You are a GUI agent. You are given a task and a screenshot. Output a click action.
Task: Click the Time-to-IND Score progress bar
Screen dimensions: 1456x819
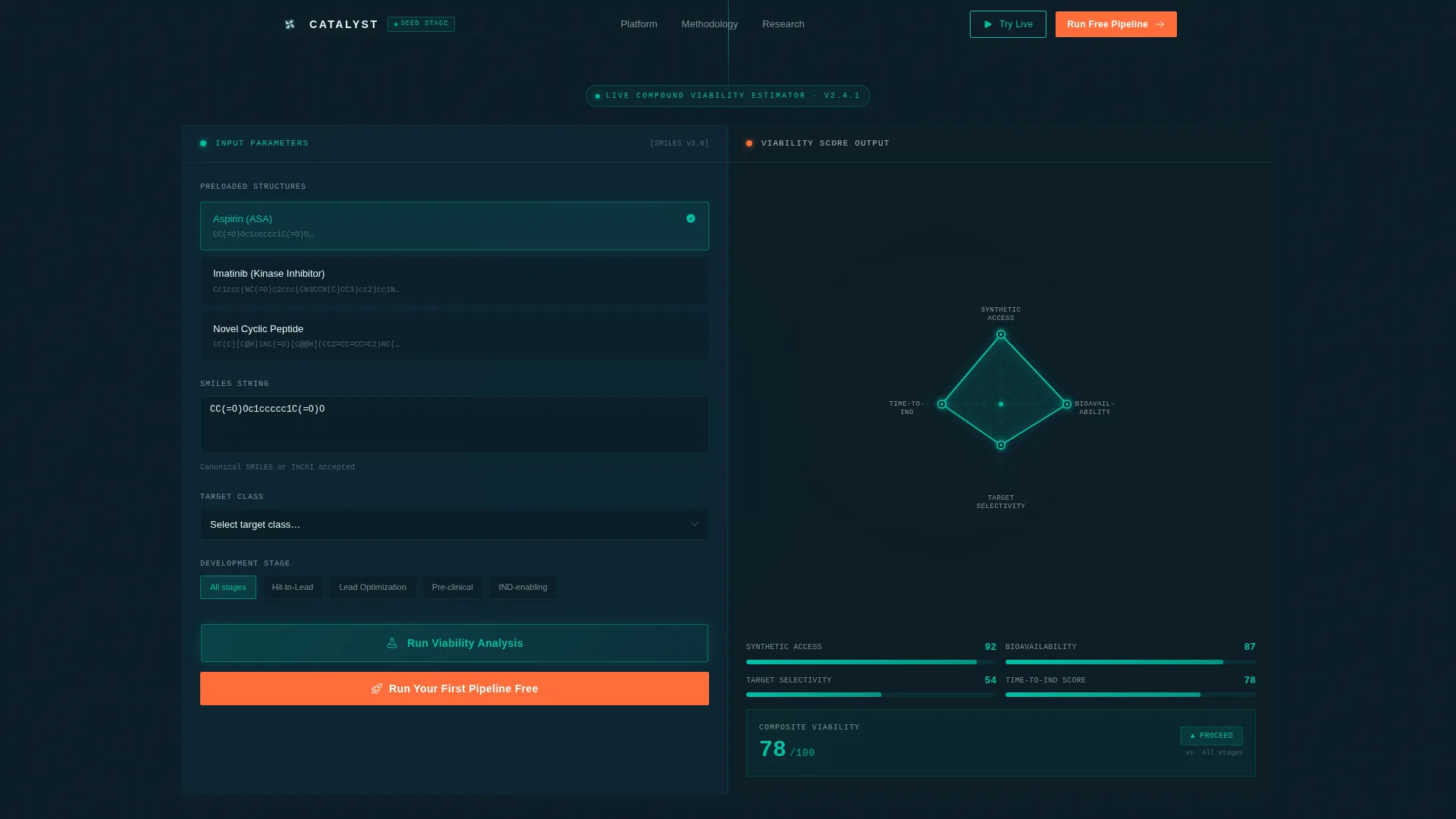[x=1131, y=695]
